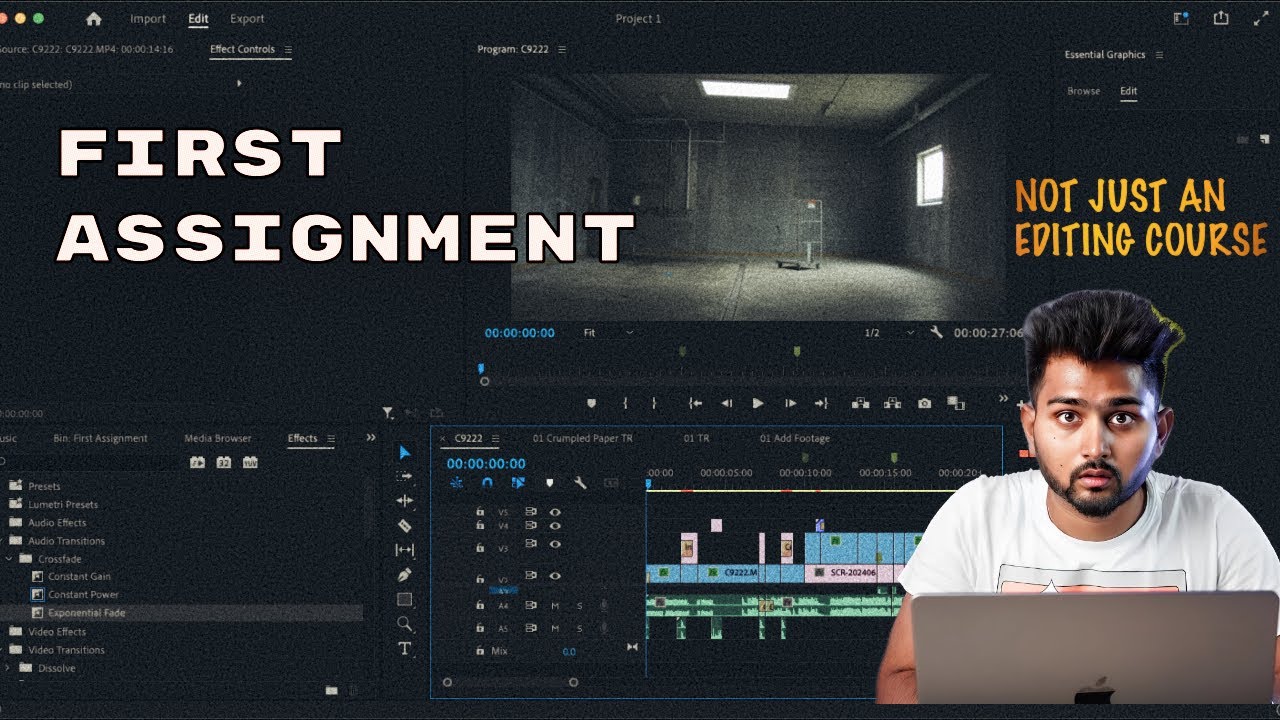Open the 1/2 playback resolution dropdown

(x=890, y=332)
